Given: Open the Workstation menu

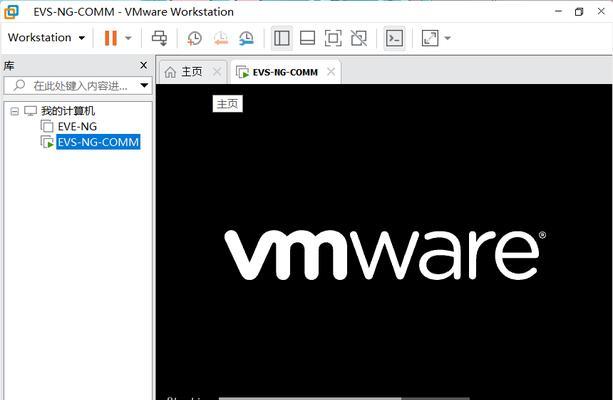Looking at the screenshot, I should click(x=46, y=38).
